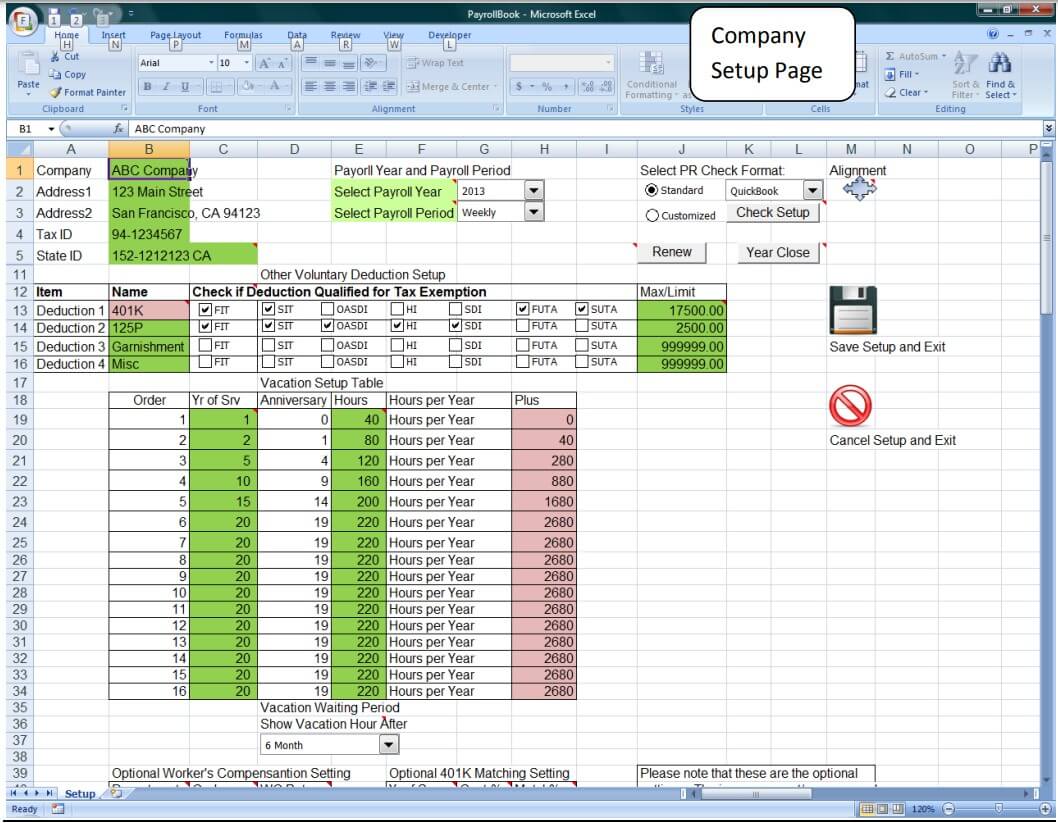Click the Year Close button
Image resolution: width=1058 pixels, height=823 pixels.
pos(778,252)
